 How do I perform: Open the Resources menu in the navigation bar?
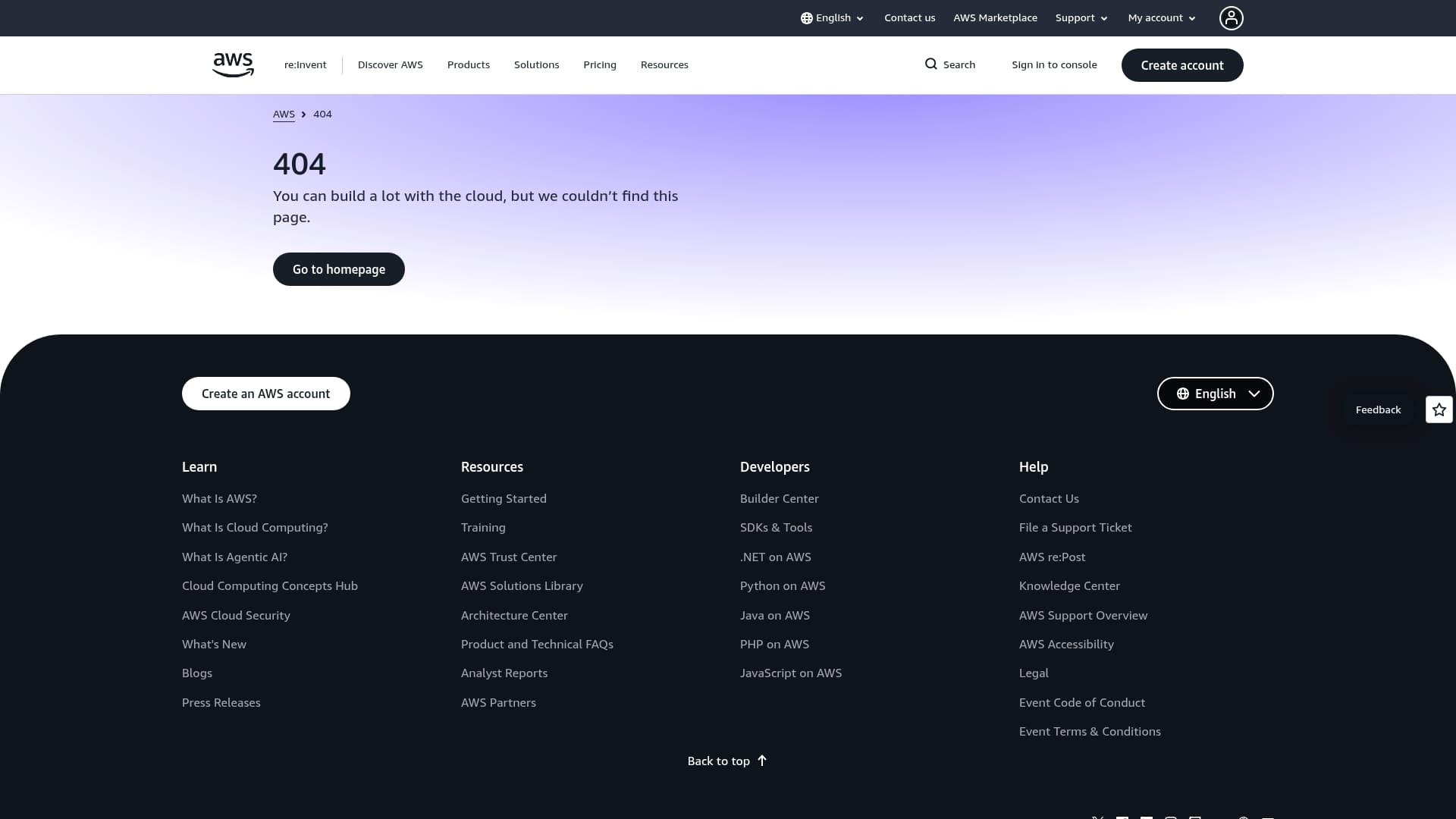[x=664, y=65]
